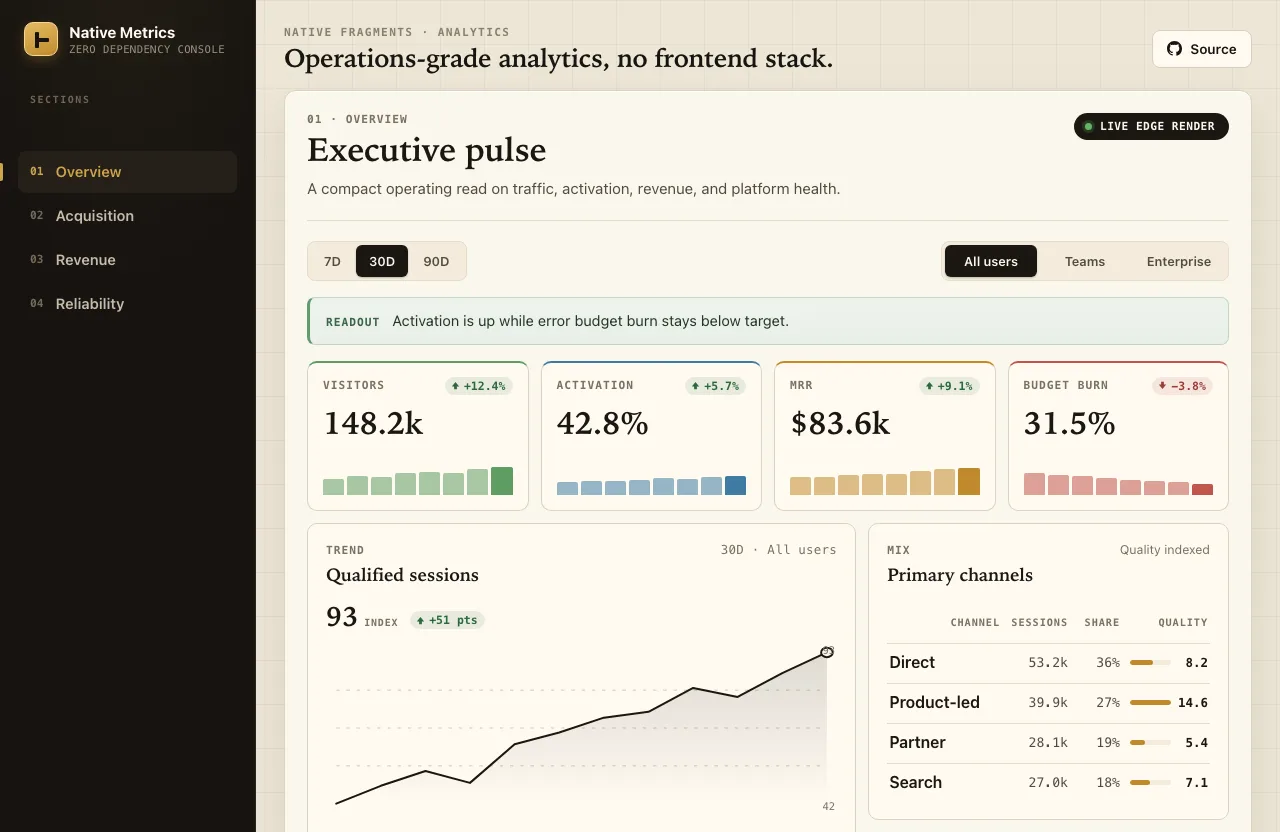Switch the range to 7D
Screen dimensions: 1280x832
click(332, 261)
